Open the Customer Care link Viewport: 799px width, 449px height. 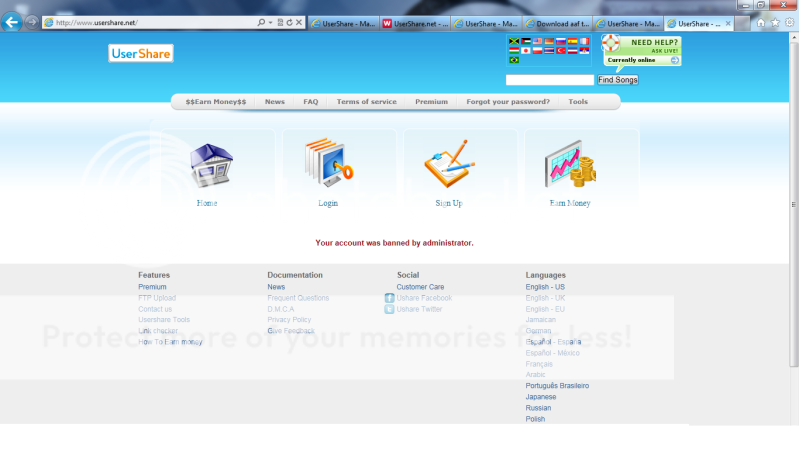tap(420, 287)
